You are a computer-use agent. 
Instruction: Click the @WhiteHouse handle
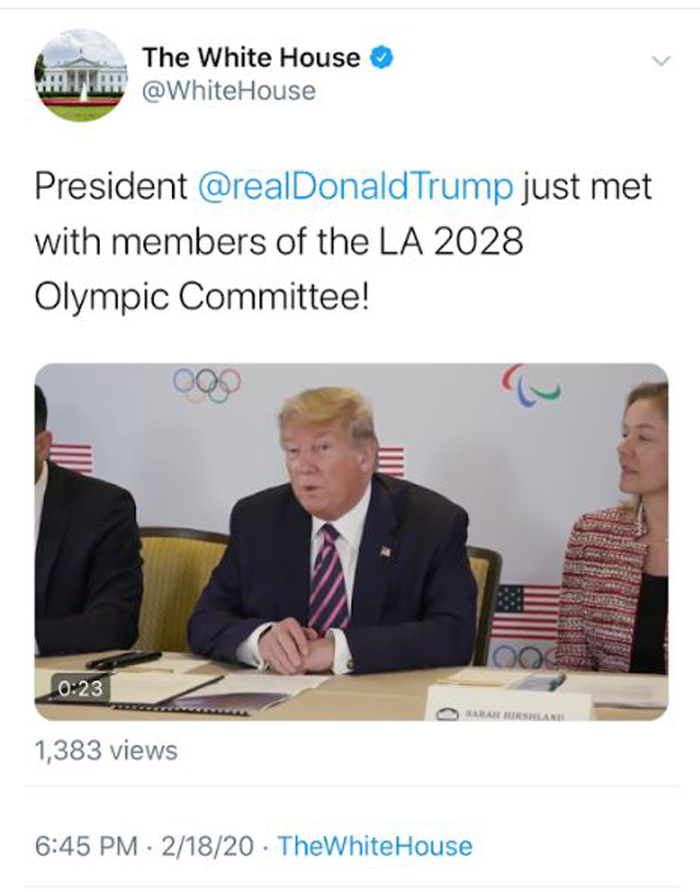(229, 92)
